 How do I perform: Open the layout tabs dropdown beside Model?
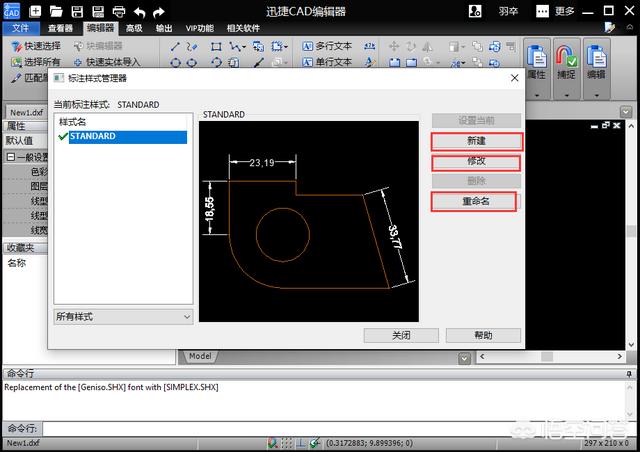point(464,358)
